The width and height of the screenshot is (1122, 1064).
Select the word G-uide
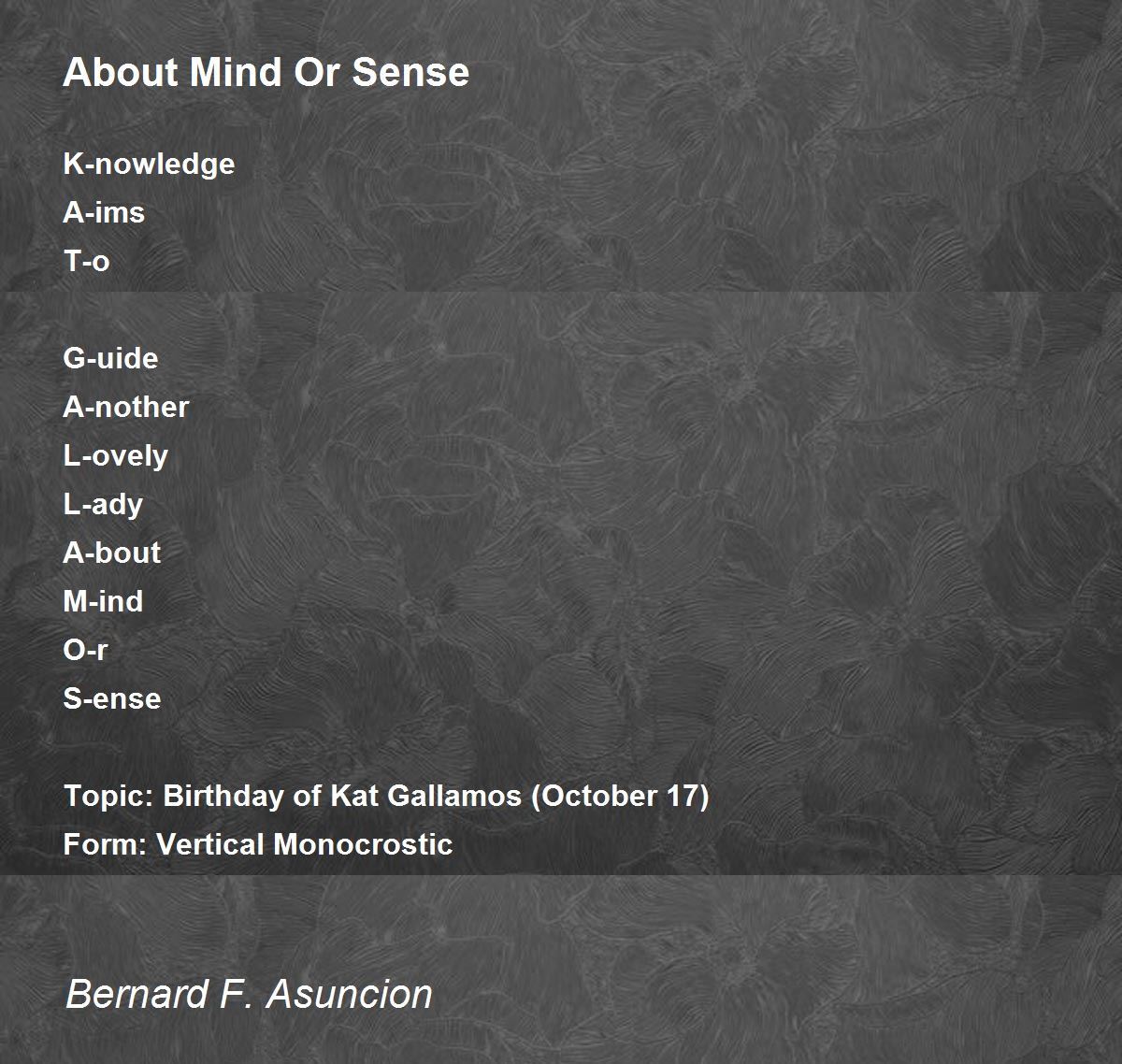pyautogui.click(x=110, y=358)
